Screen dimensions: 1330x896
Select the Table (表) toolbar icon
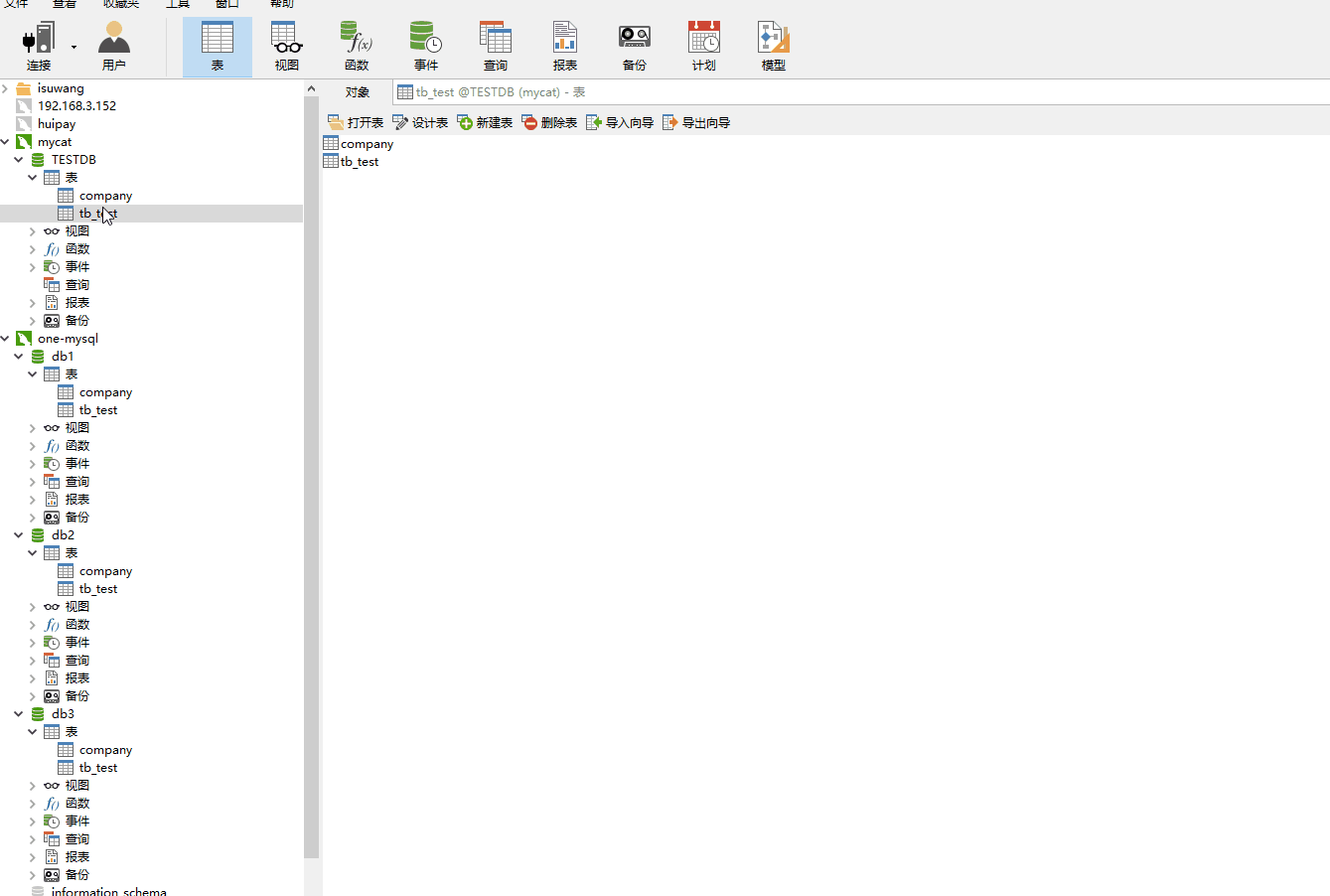pos(218,47)
